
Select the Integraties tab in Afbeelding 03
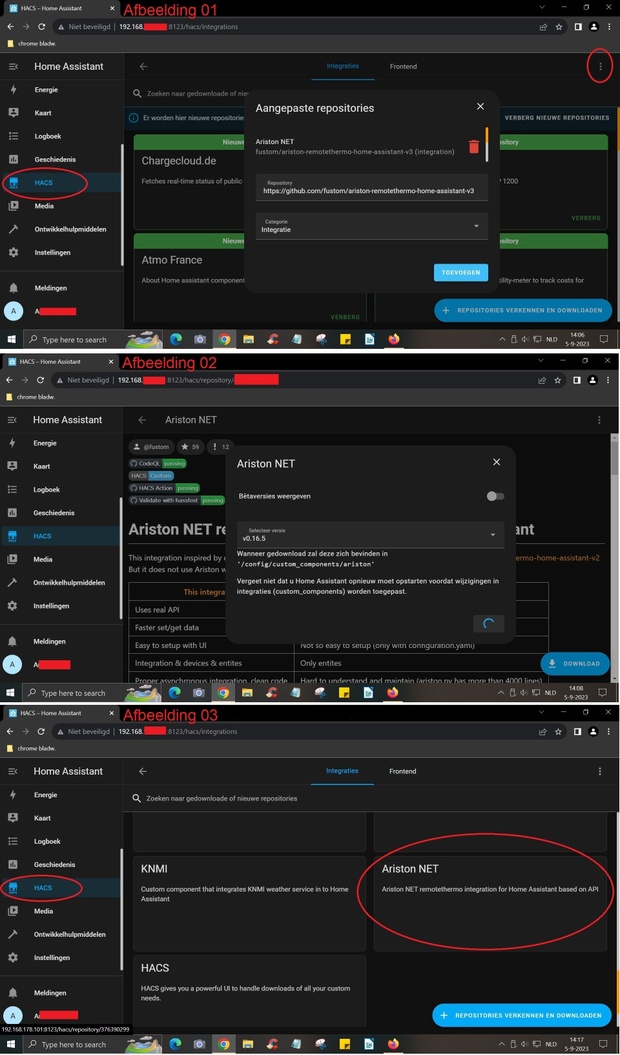click(342, 771)
